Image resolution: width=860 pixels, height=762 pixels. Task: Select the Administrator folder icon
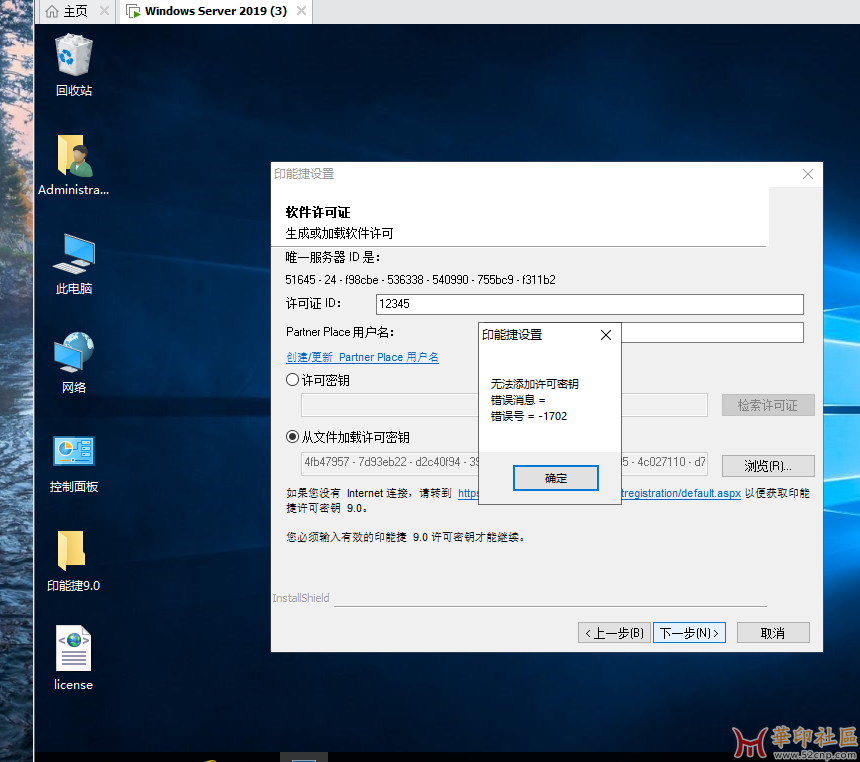[73, 165]
